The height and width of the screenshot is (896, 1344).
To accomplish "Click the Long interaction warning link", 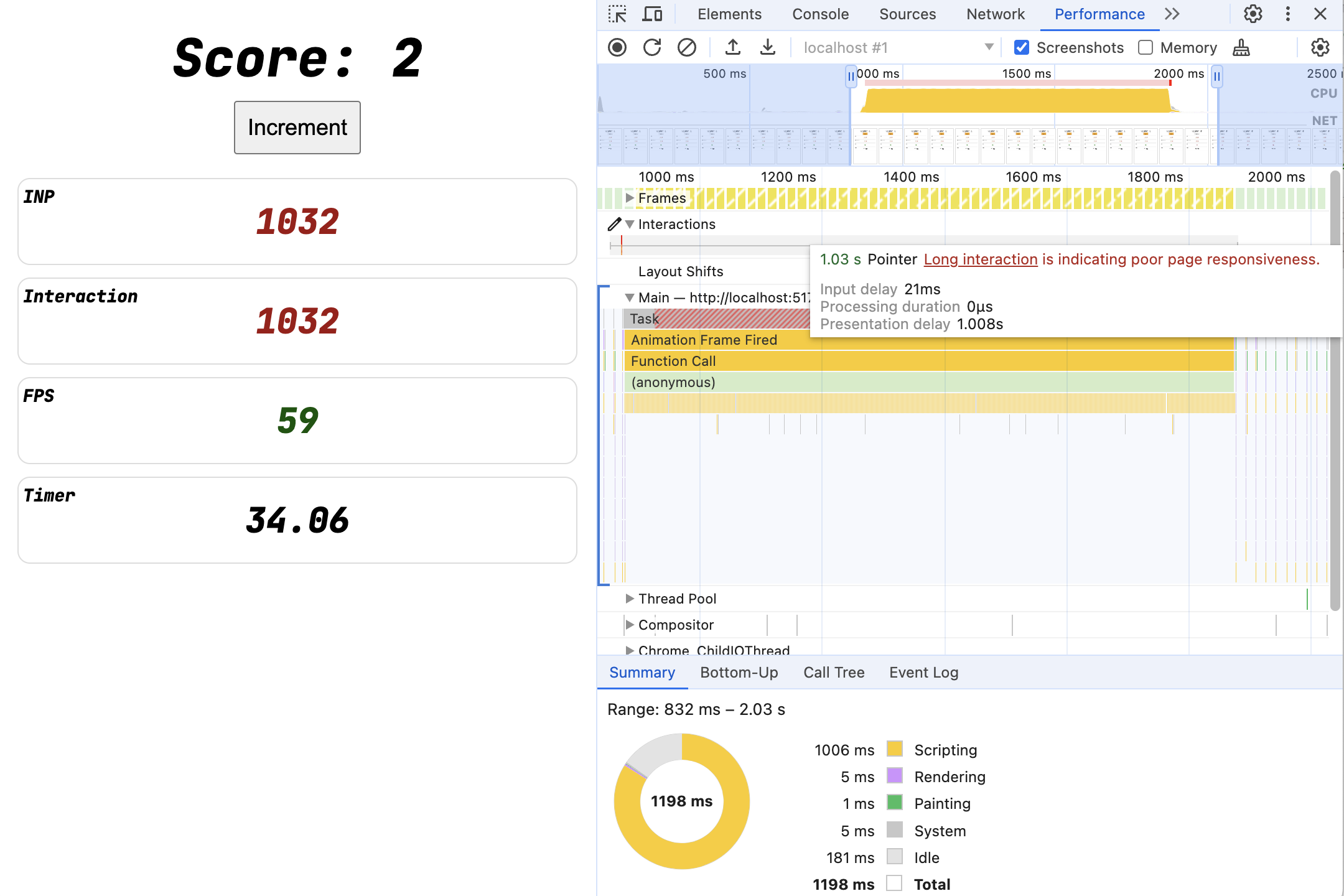I will (x=980, y=259).
